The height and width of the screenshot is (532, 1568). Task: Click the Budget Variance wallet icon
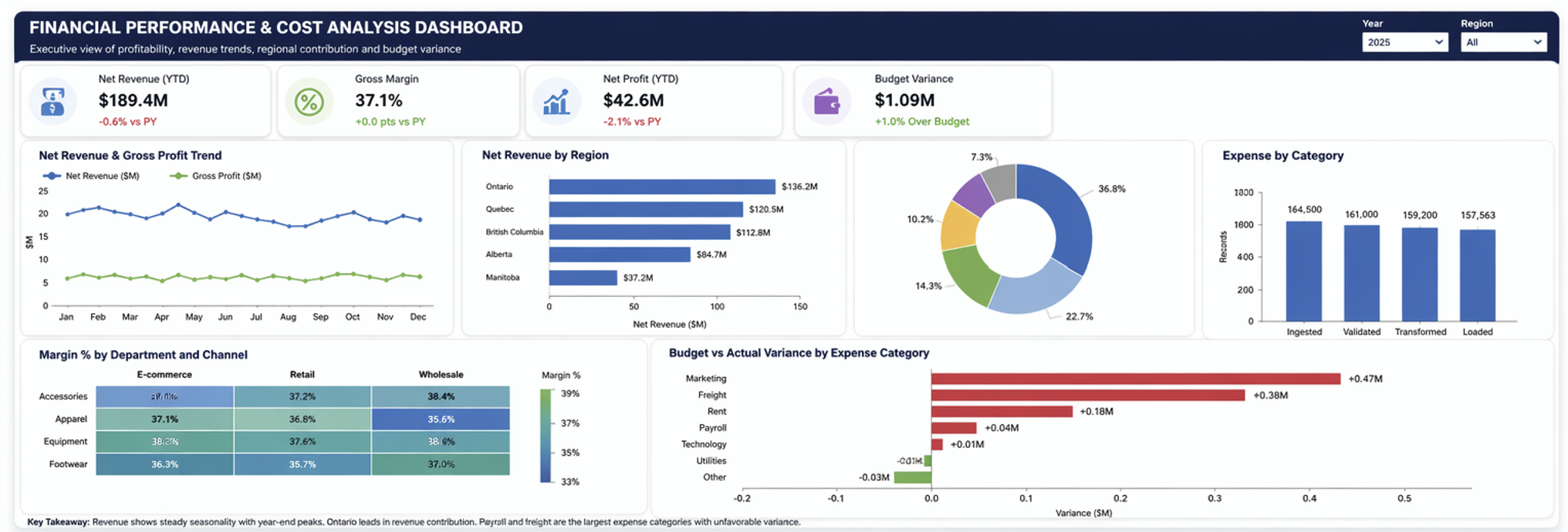826,102
